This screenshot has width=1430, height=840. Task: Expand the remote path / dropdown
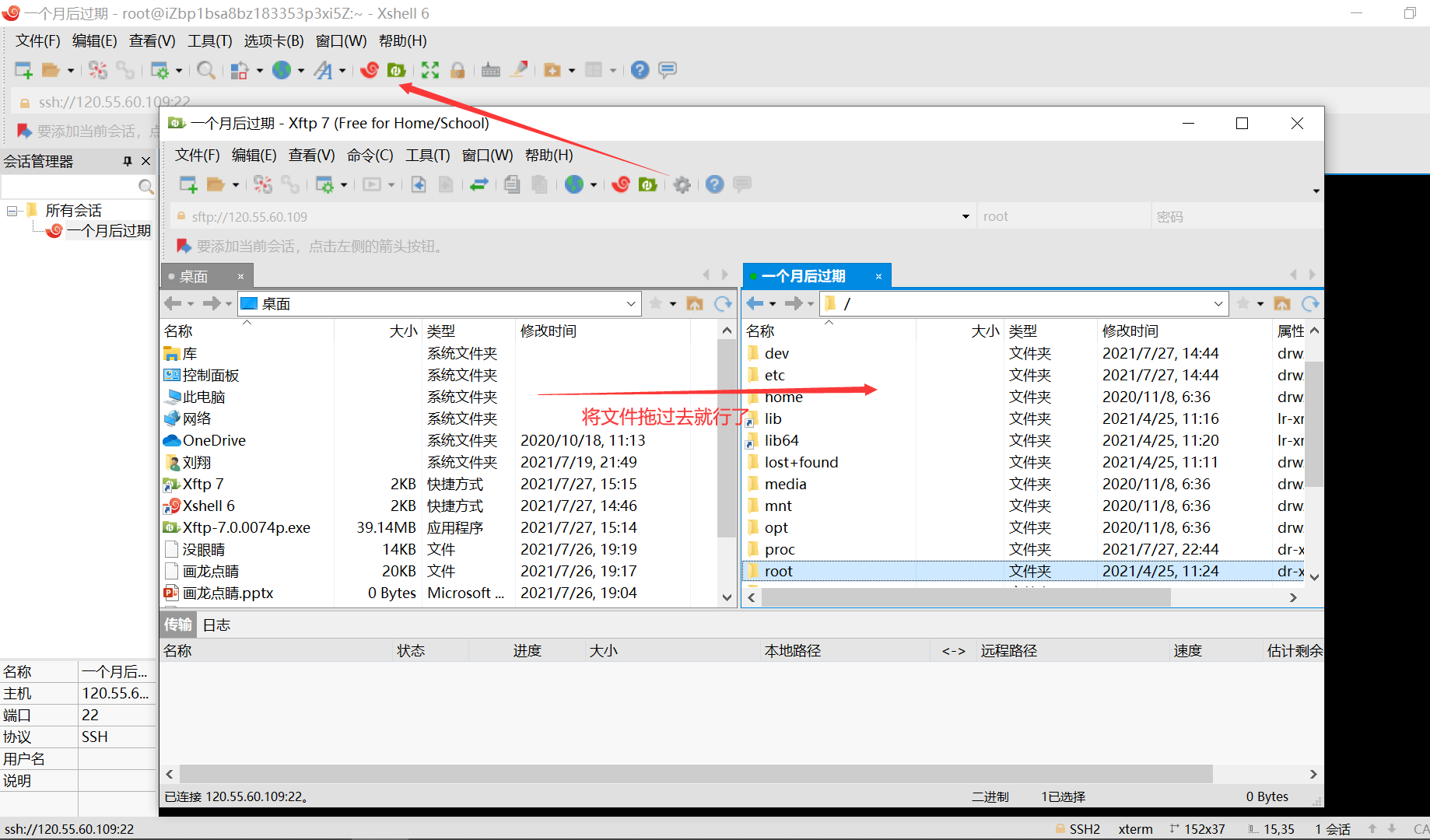[x=1218, y=303]
